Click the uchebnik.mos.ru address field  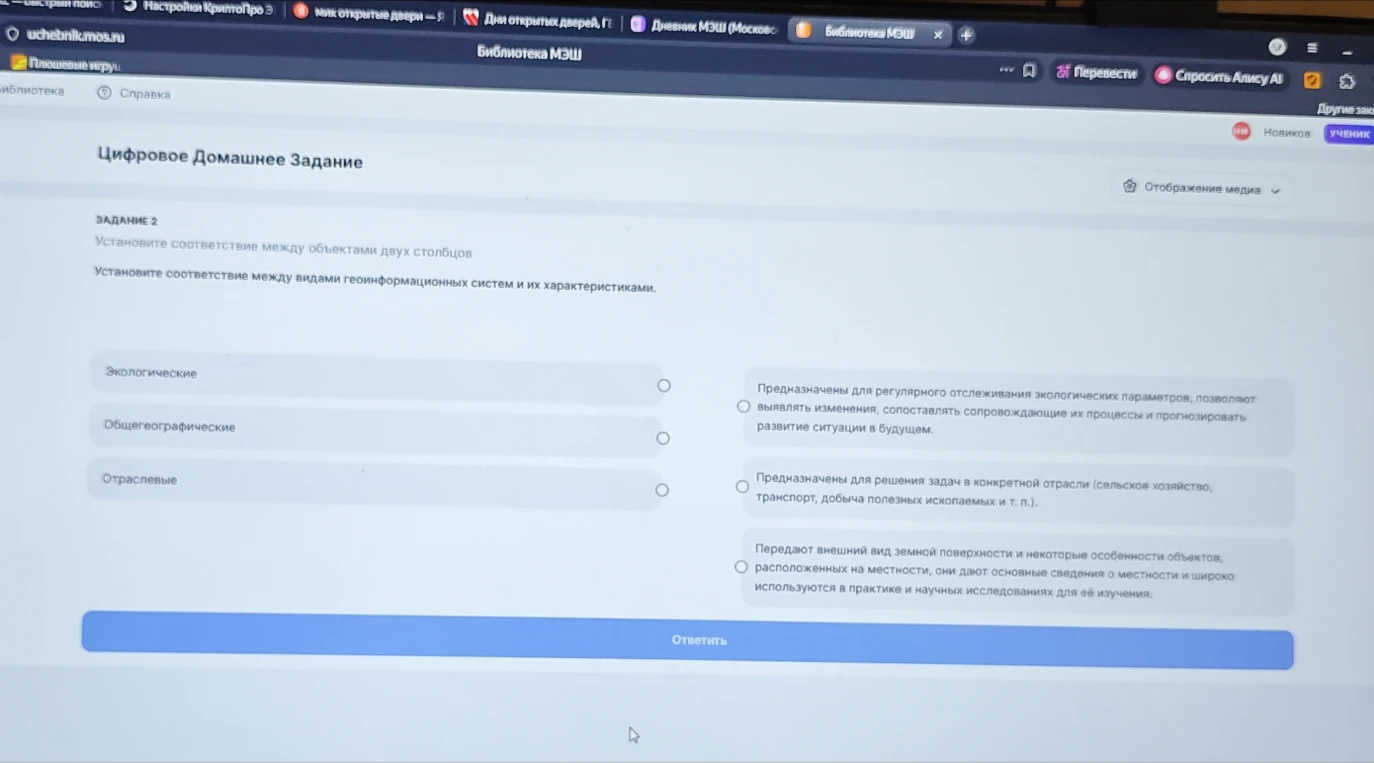point(76,36)
